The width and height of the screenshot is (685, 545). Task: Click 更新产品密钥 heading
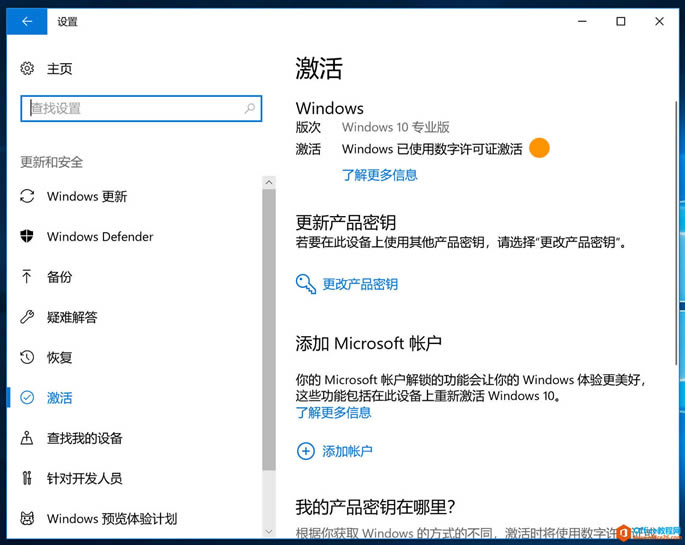click(x=346, y=223)
